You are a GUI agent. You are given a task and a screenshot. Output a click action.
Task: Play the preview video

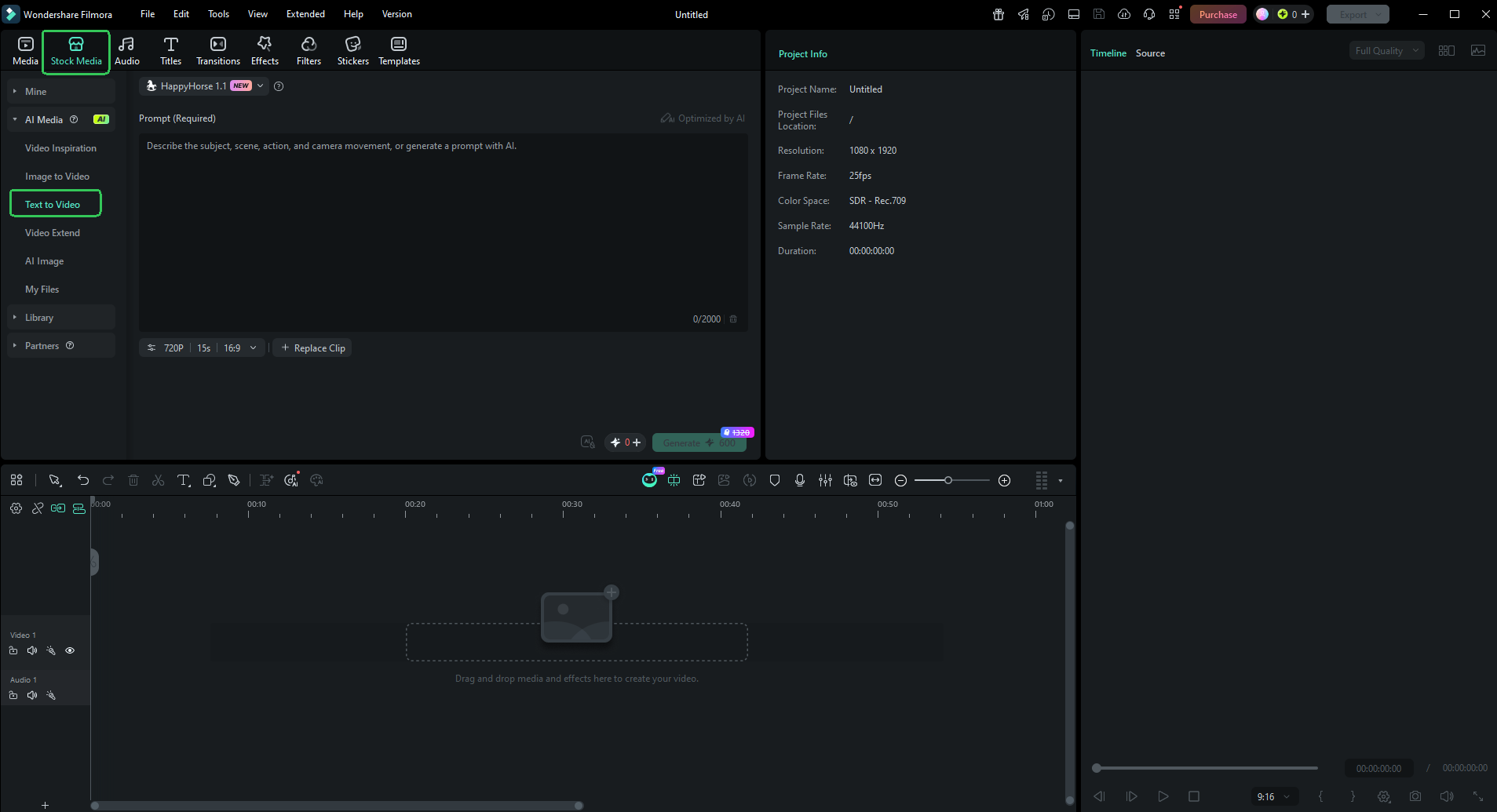coord(1163,796)
